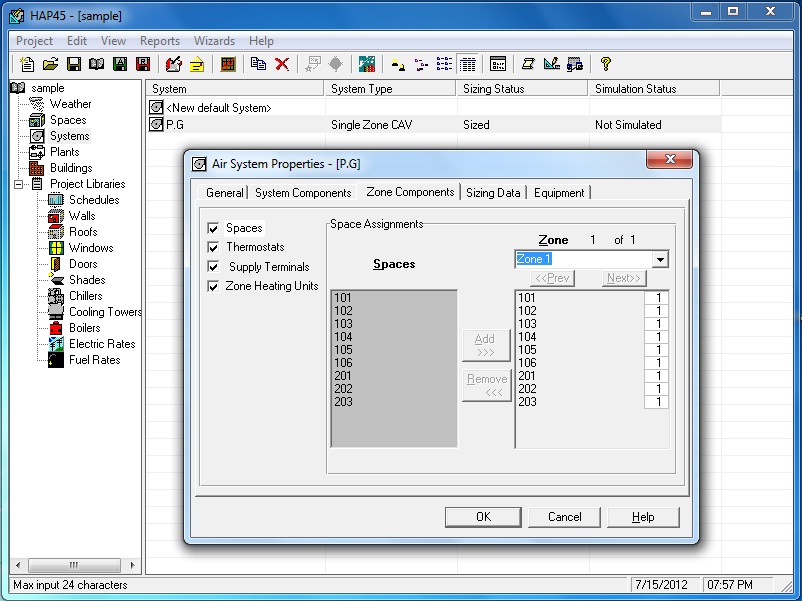This screenshot has height=601, width=802.
Task: Open Weather in the project tree
Action: pos(70,104)
